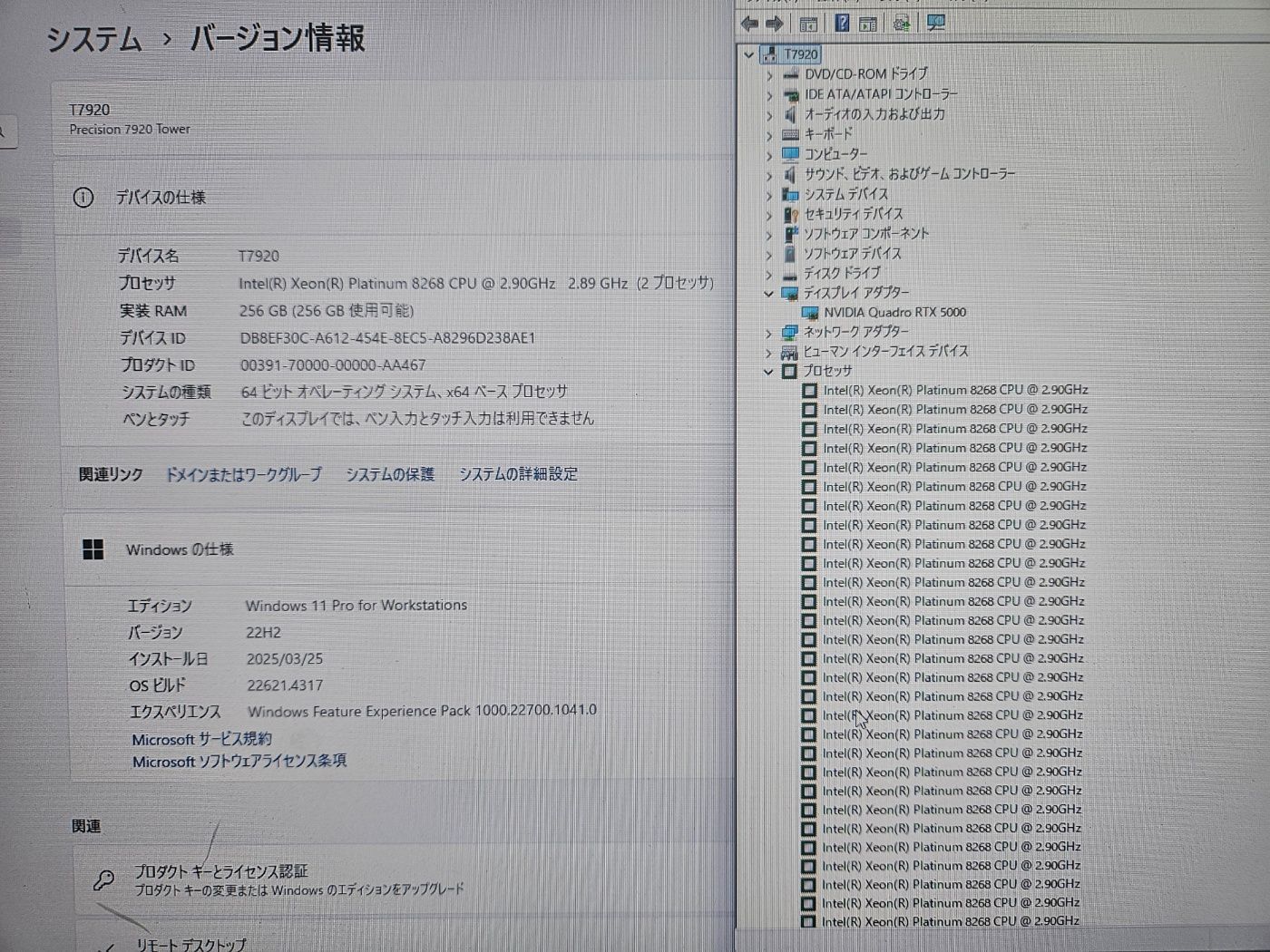Image resolution: width=1270 pixels, height=952 pixels.
Task: Click the ソフトウェア コンポーネント icon
Action: [x=791, y=234]
